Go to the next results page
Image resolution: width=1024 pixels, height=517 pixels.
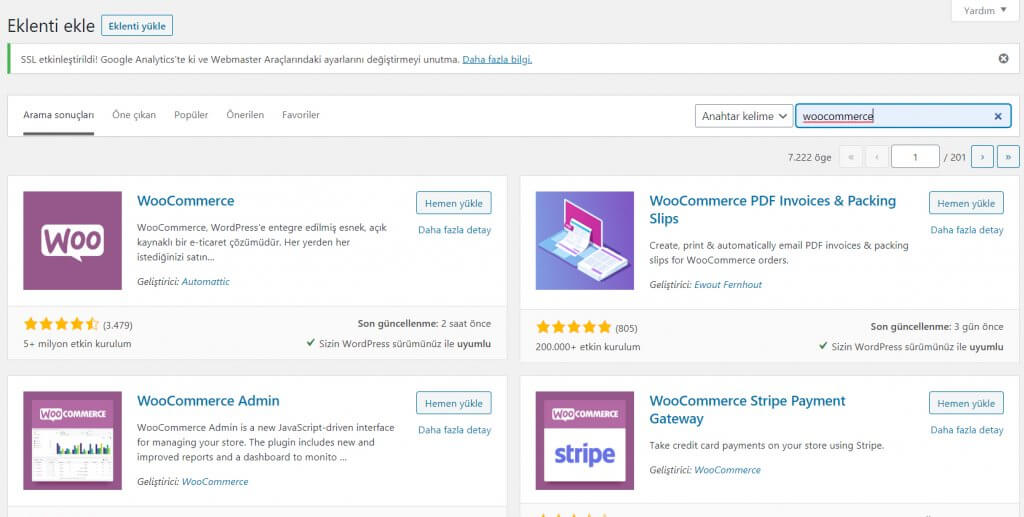pyautogui.click(x=982, y=156)
